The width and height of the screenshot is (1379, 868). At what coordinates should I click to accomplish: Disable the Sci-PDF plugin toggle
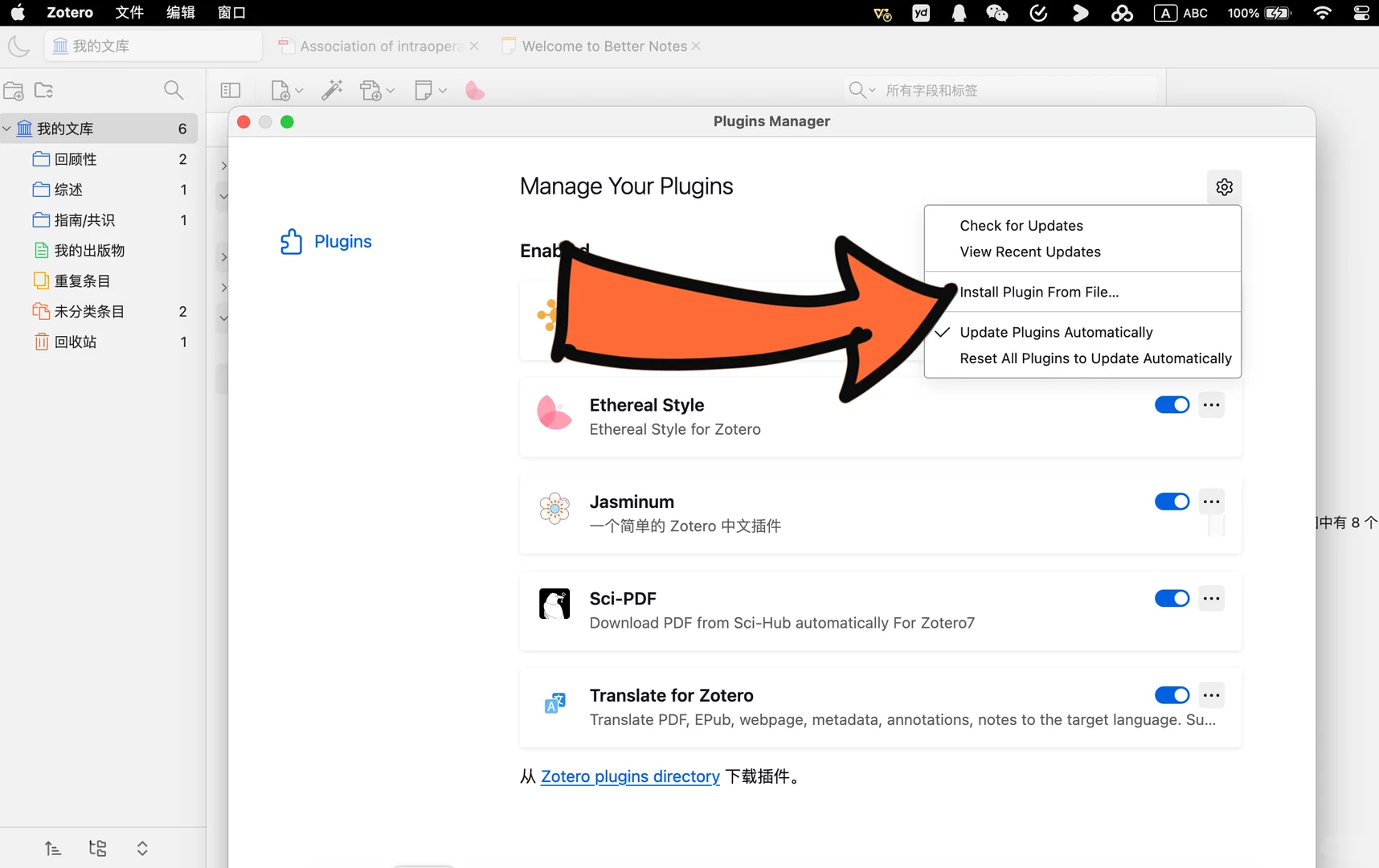(x=1172, y=599)
